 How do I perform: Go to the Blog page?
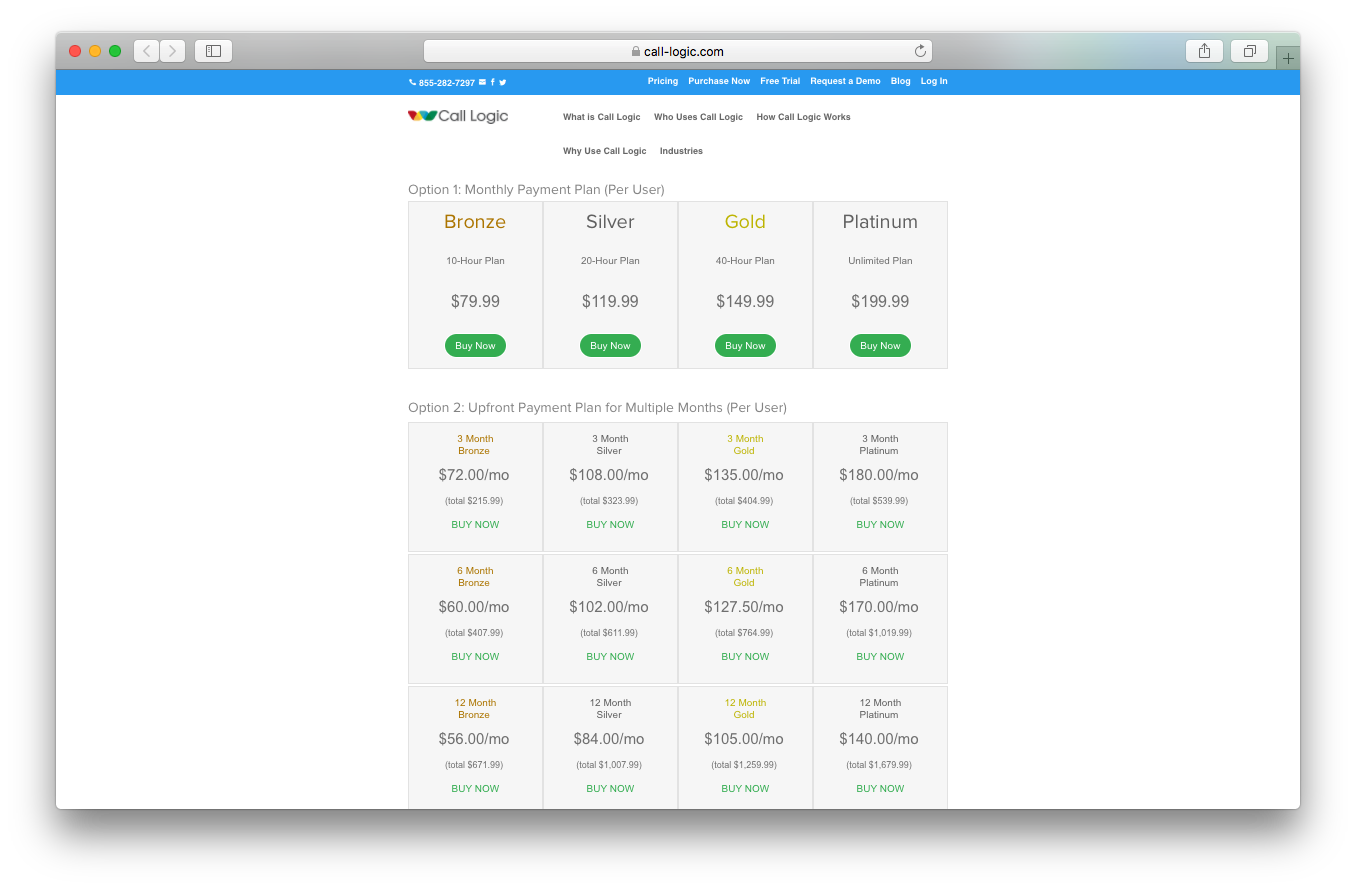tap(901, 81)
